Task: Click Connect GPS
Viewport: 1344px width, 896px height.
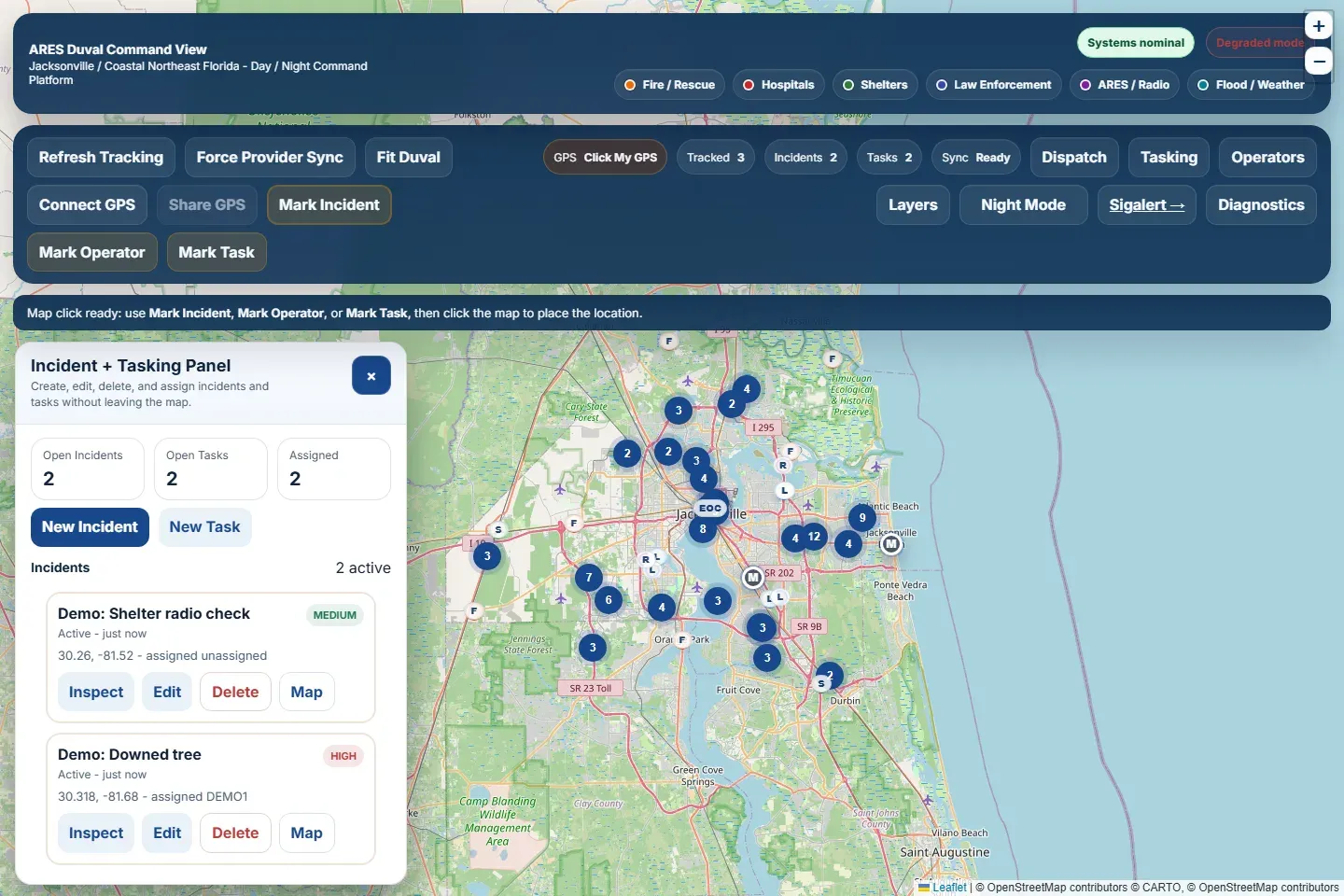Action: [87, 205]
